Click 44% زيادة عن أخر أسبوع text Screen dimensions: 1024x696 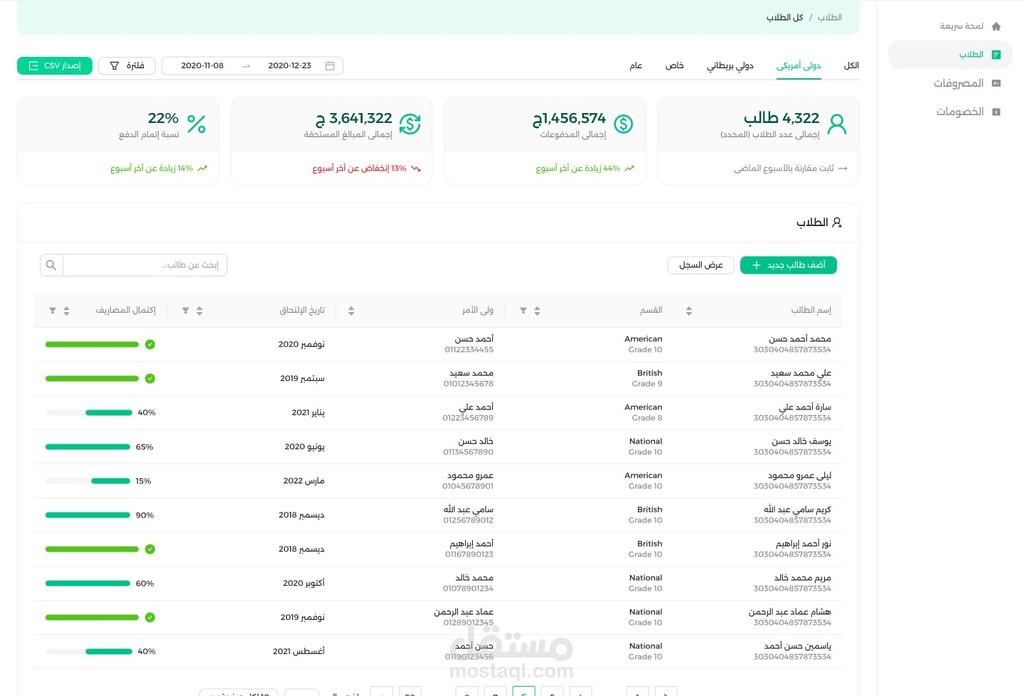pos(578,168)
